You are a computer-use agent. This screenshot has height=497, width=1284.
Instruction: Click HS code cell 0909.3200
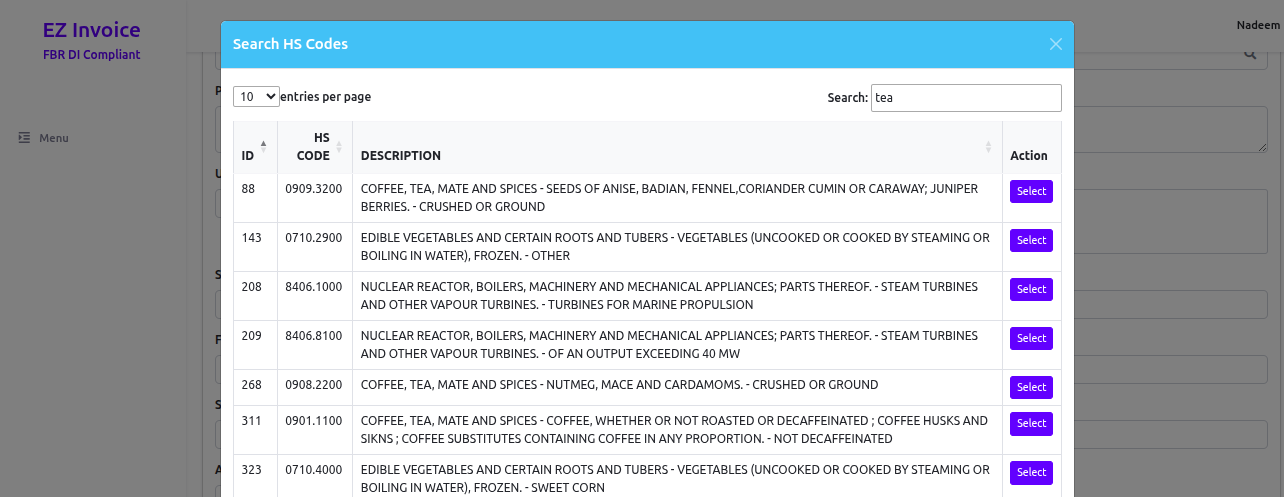click(315, 198)
